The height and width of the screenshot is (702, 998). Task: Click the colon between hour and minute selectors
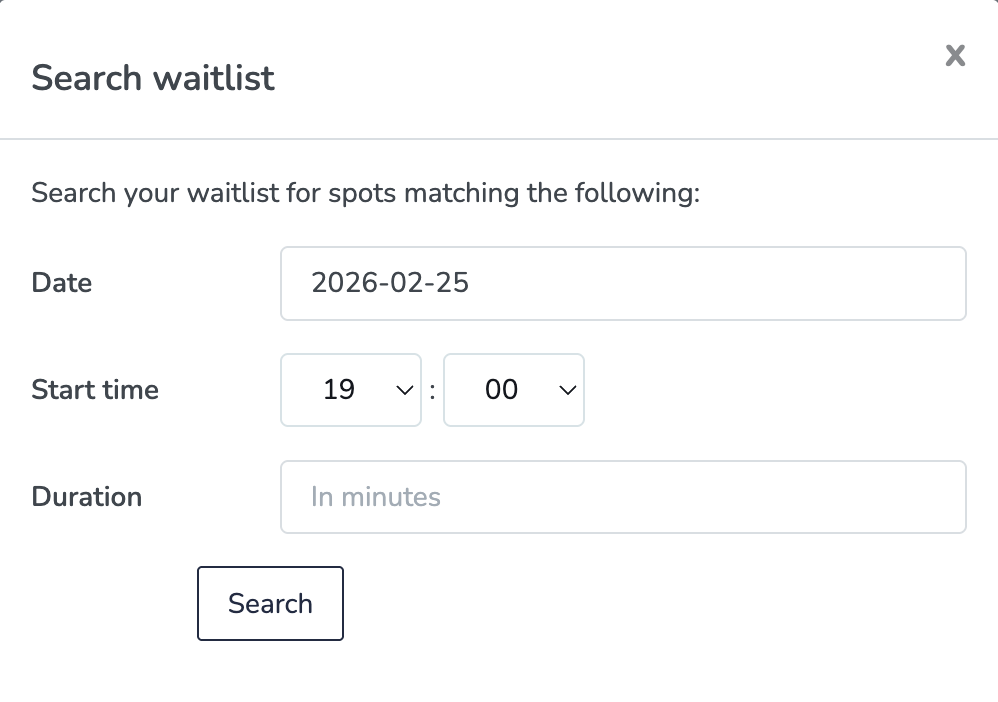pos(431,390)
